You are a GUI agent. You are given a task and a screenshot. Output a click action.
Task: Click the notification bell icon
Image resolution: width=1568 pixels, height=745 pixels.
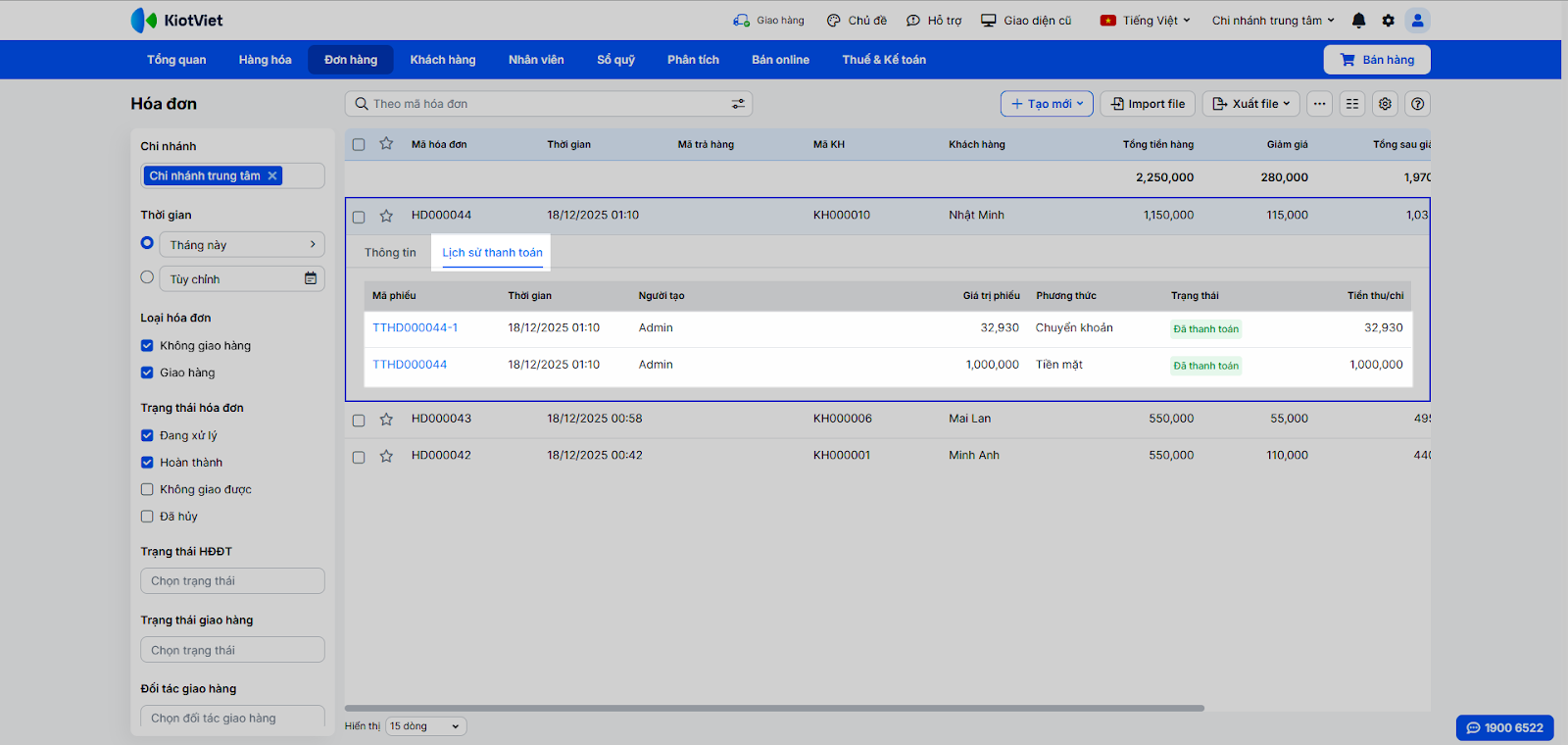click(x=1358, y=21)
